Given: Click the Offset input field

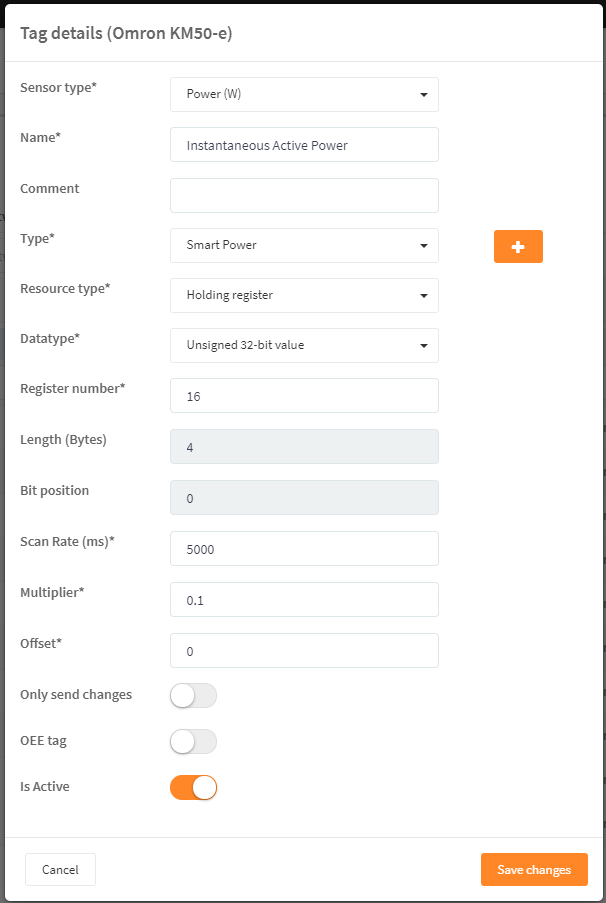Looking at the screenshot, I should pyautogui.click(x=304, y=651).
